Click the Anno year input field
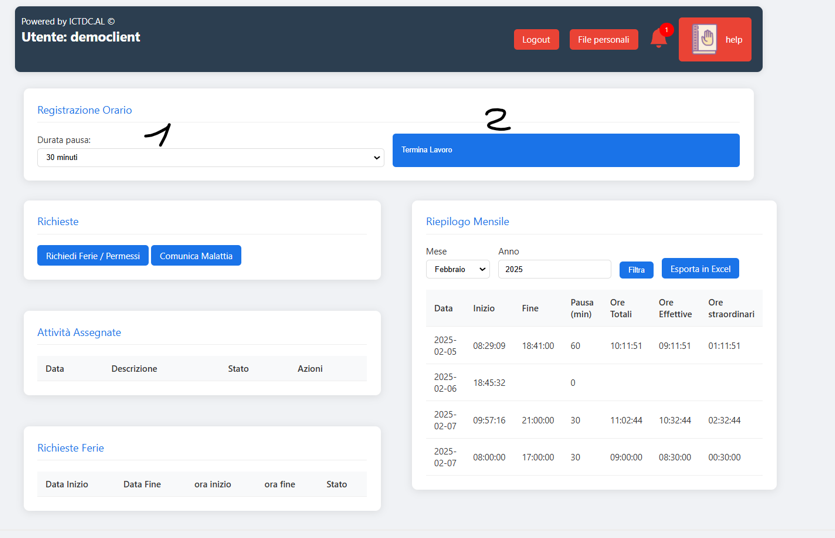This screenshot has height=538, width=835. pyautogui.click(x=554, y=269)
